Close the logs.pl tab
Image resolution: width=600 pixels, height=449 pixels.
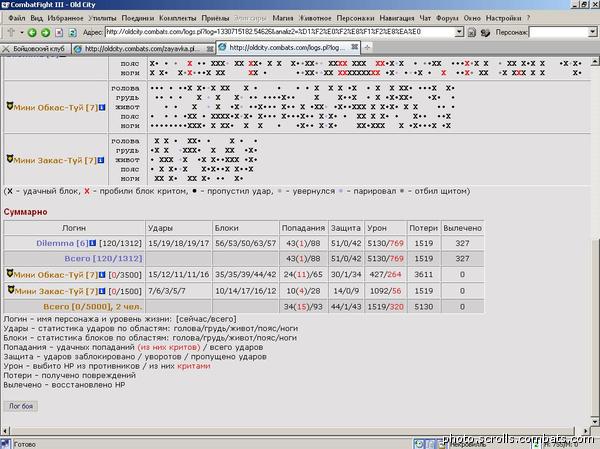354,47
